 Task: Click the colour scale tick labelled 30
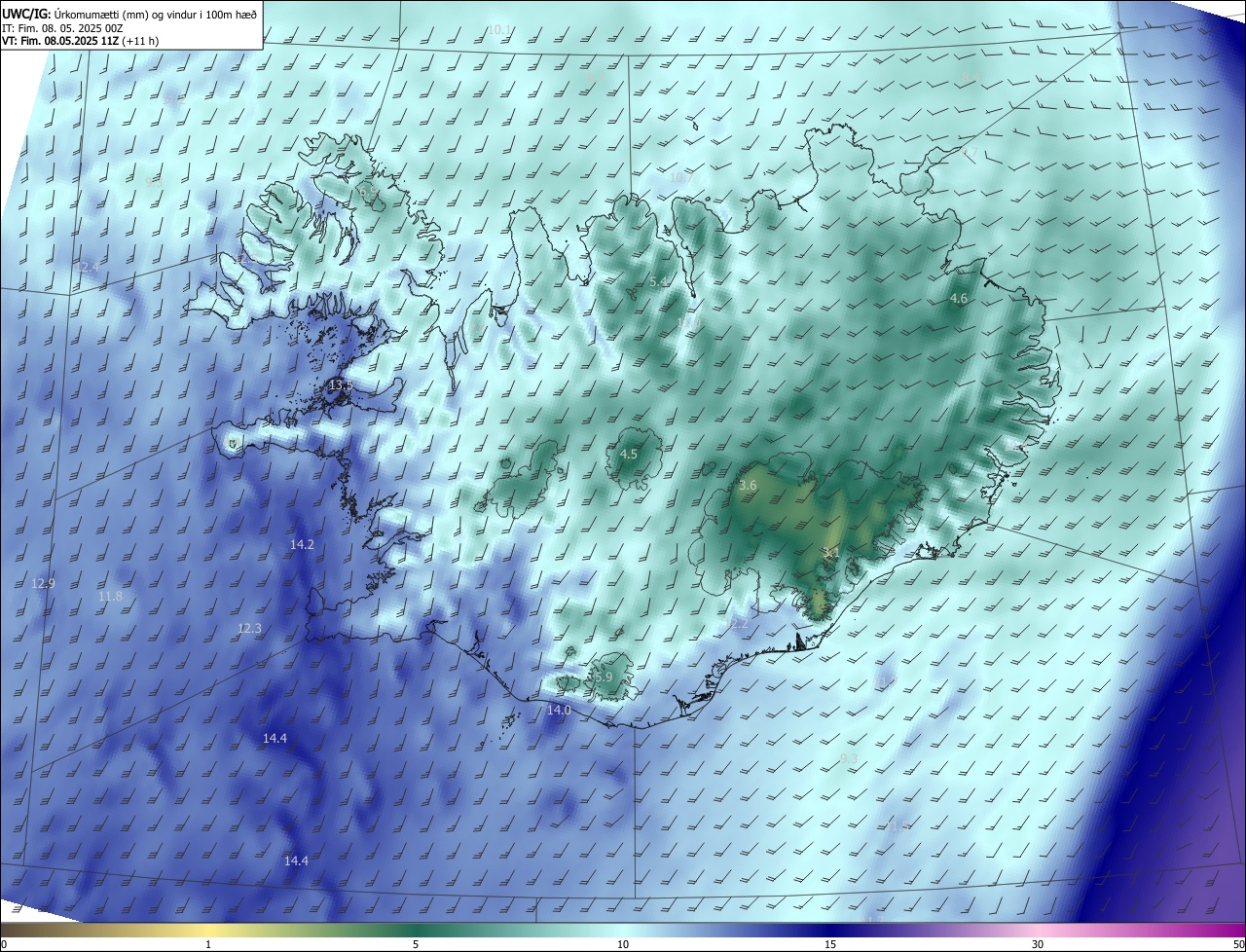click(x=1038, y=944)
